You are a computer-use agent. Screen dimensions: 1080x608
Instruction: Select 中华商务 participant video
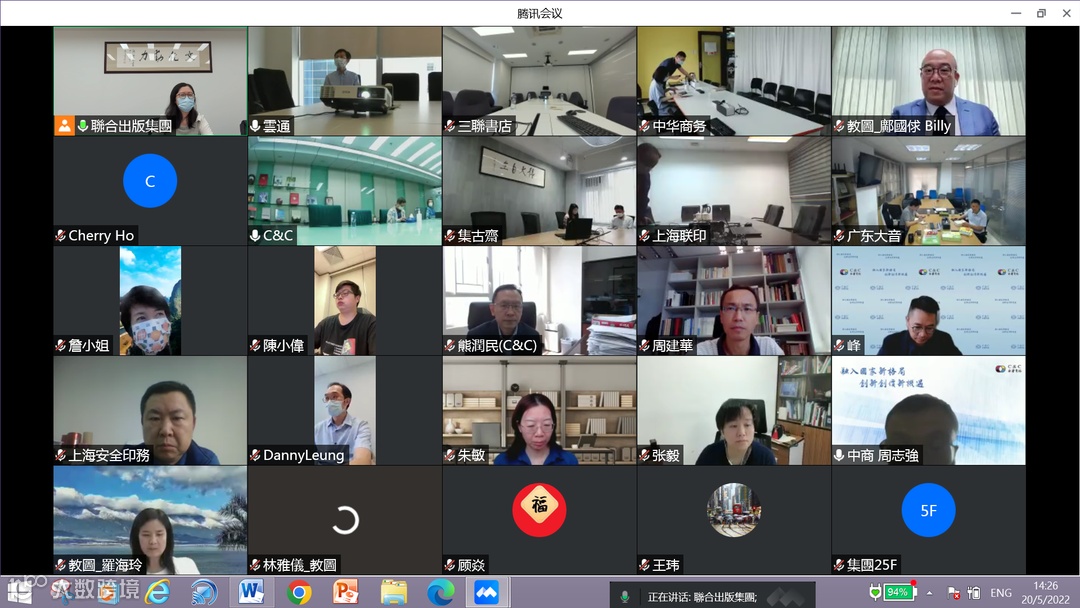pyautogui.click(x=734, y=81)
